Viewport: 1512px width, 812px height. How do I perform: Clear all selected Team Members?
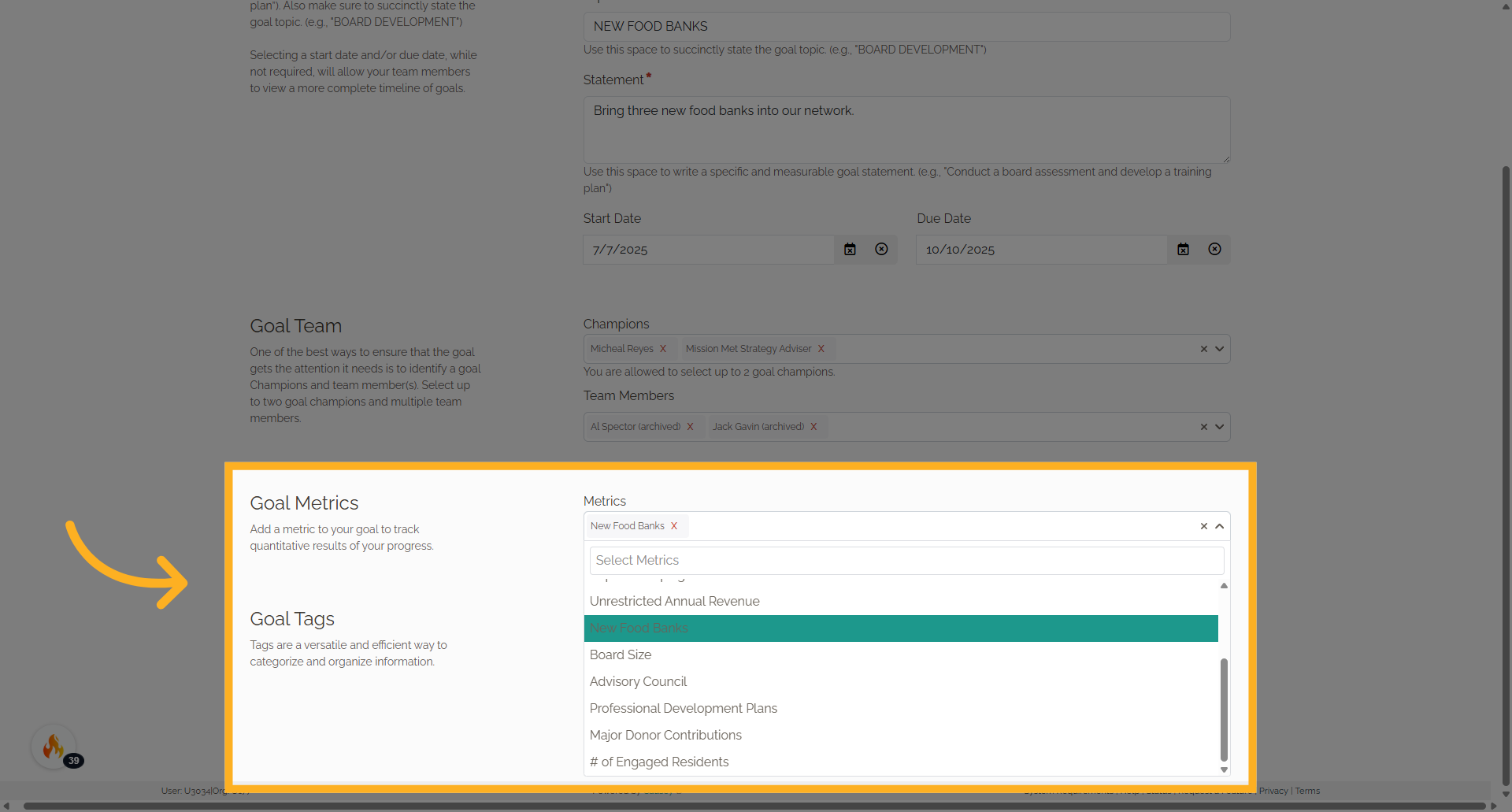point(1203,427)
